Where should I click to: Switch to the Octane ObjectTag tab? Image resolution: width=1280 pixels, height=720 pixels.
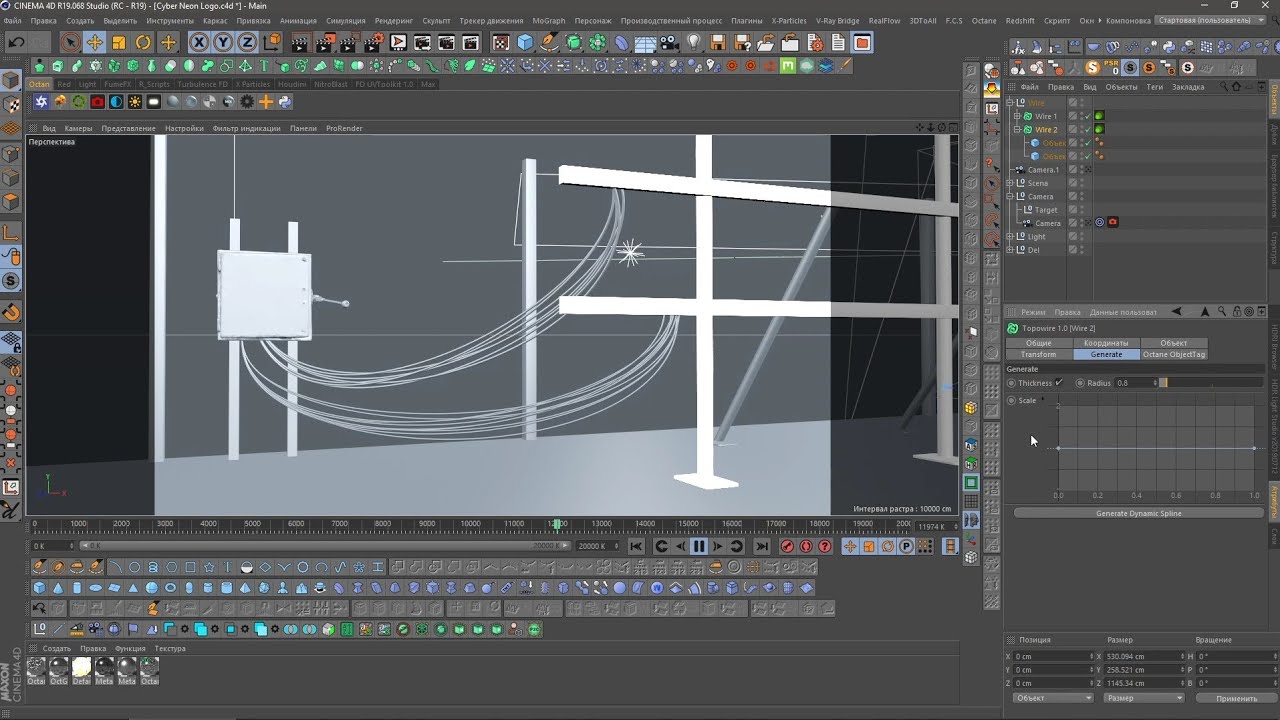pos(1173,354)
